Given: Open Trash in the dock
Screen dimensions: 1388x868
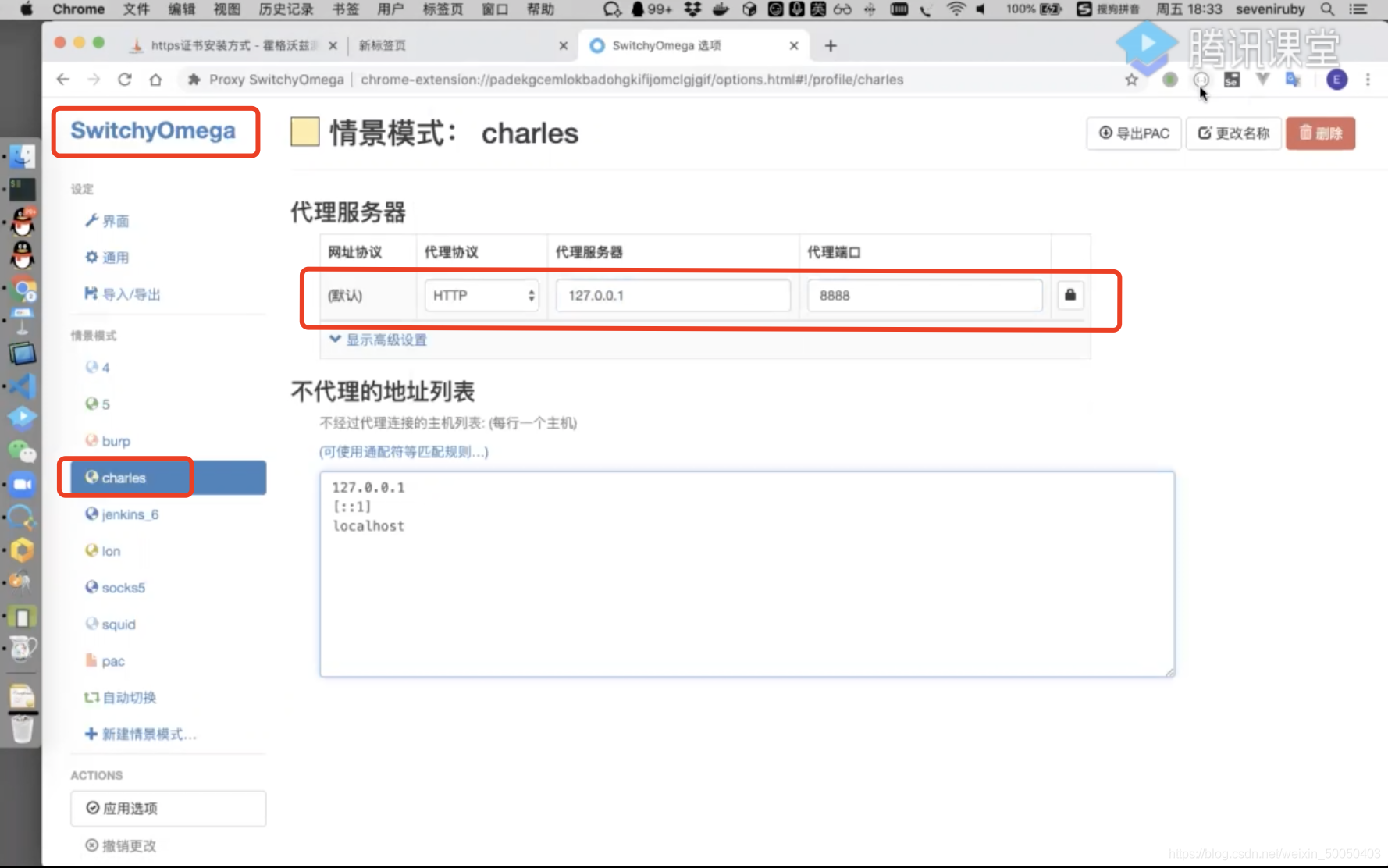Looking at the screenshot, I should click(22, 729).
